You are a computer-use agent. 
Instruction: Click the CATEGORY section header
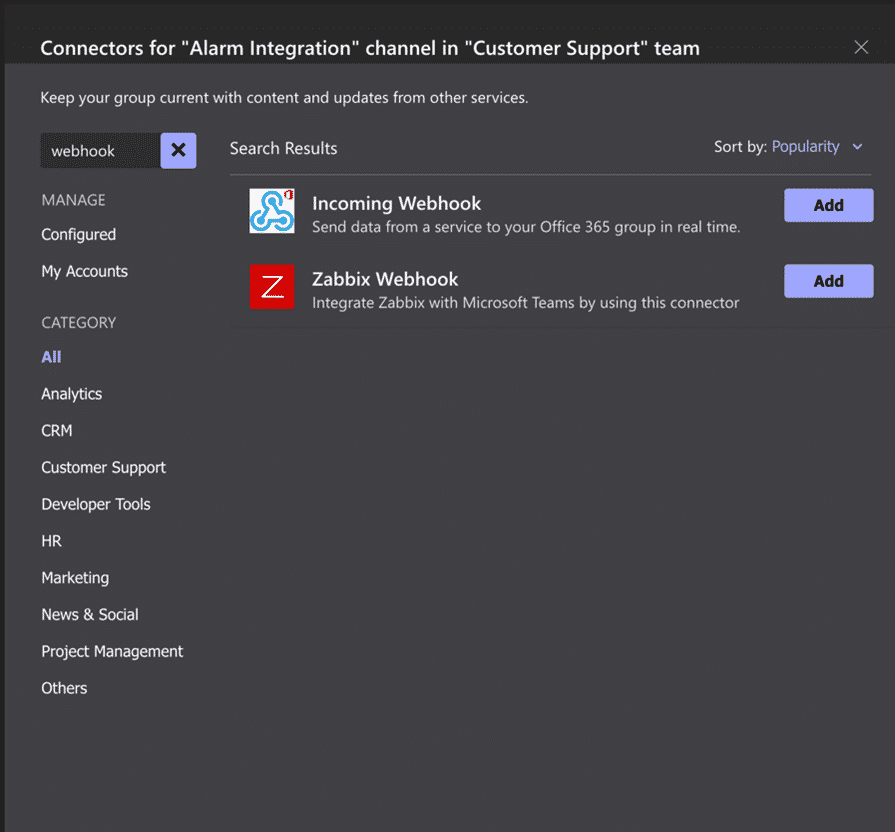(x=78, y=323)
